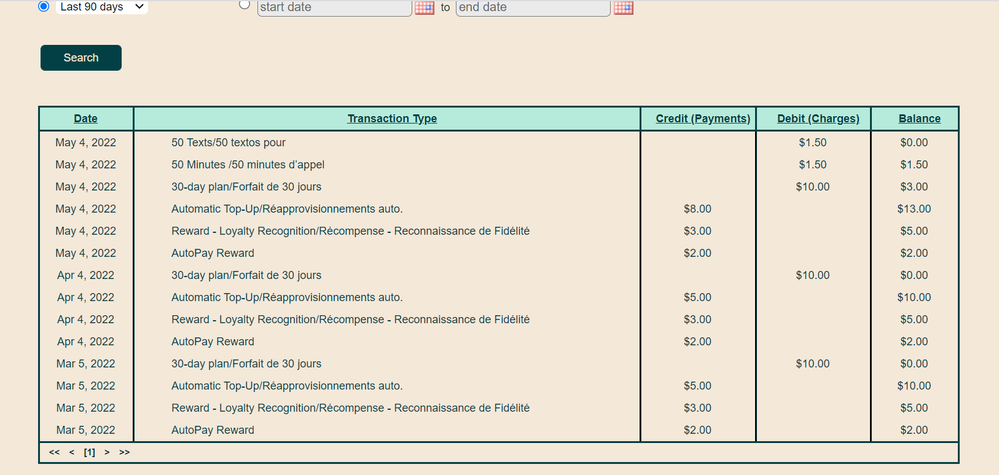Click the 50 Texts/50 textos pour row

pos(229,143)
